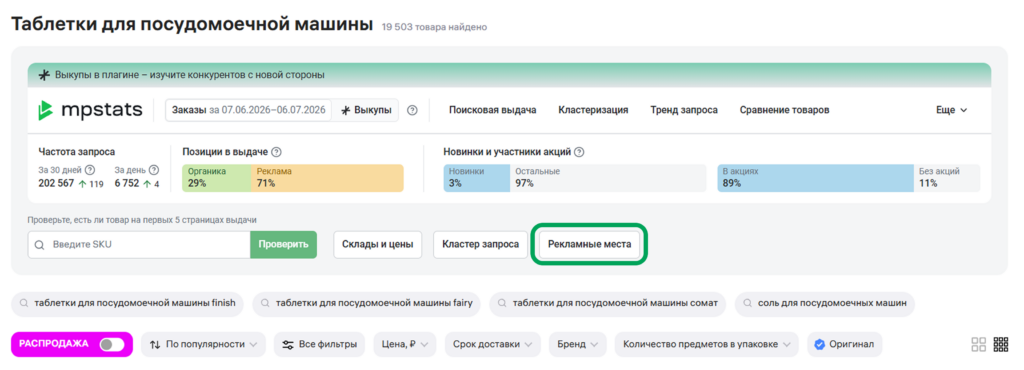
Task: Expand Количество предметов в упаковке filter
Action: click(x=706, y=345)
